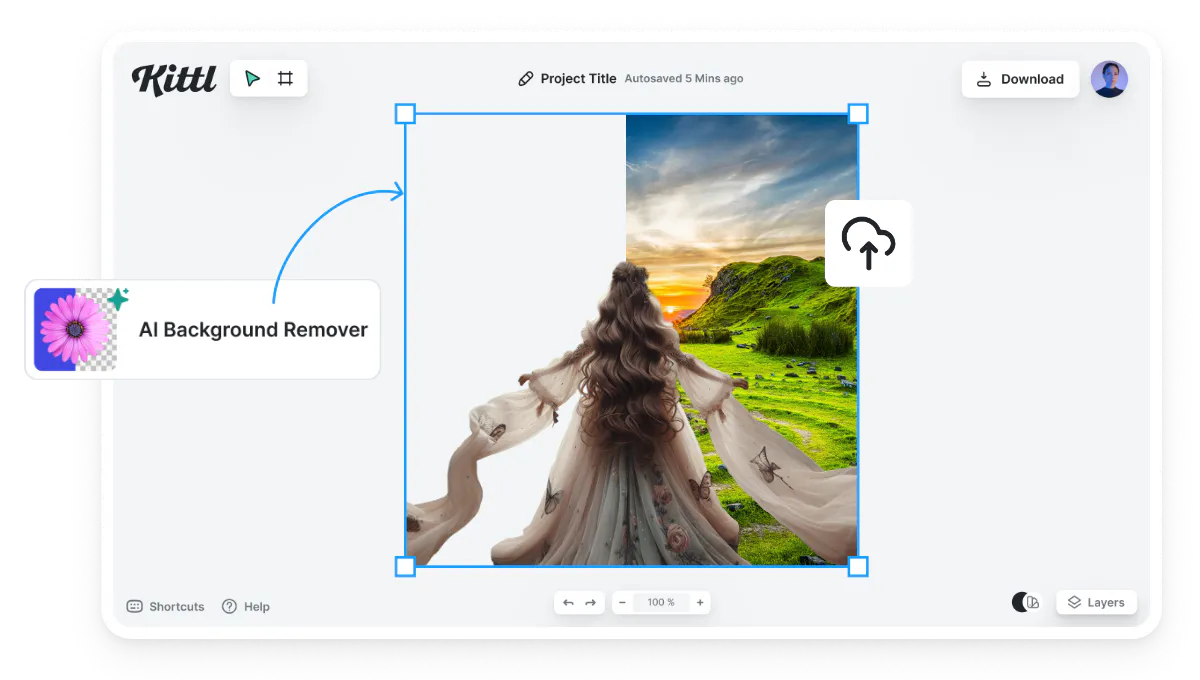
Task: Click the upload cloud icon on the canvas
Action: 868,243
